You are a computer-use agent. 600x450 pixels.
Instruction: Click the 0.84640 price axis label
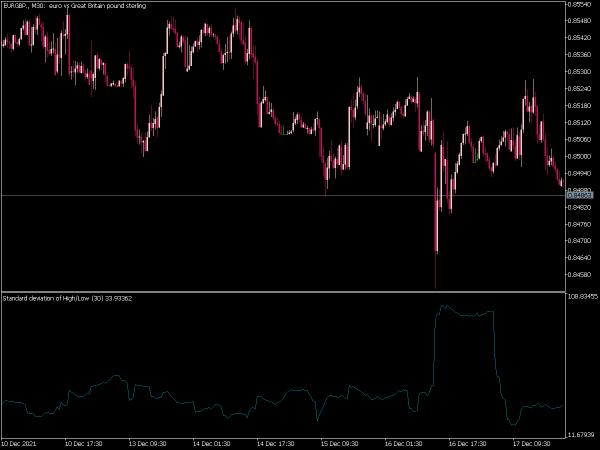click(579, 258)
